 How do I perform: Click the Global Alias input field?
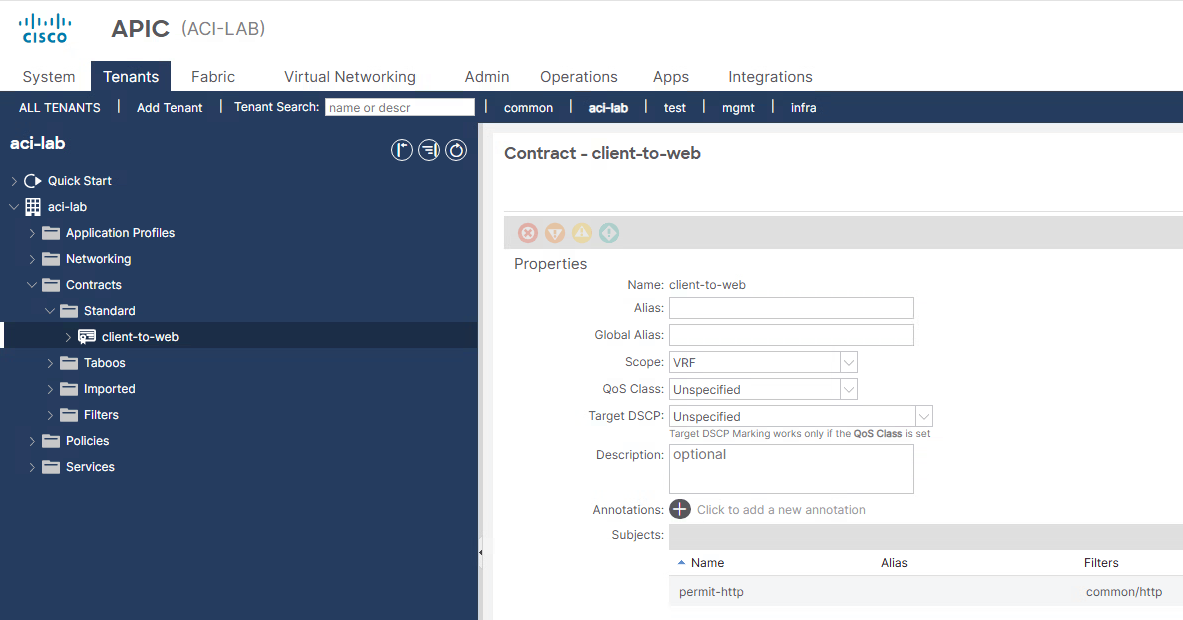(791, 335)
